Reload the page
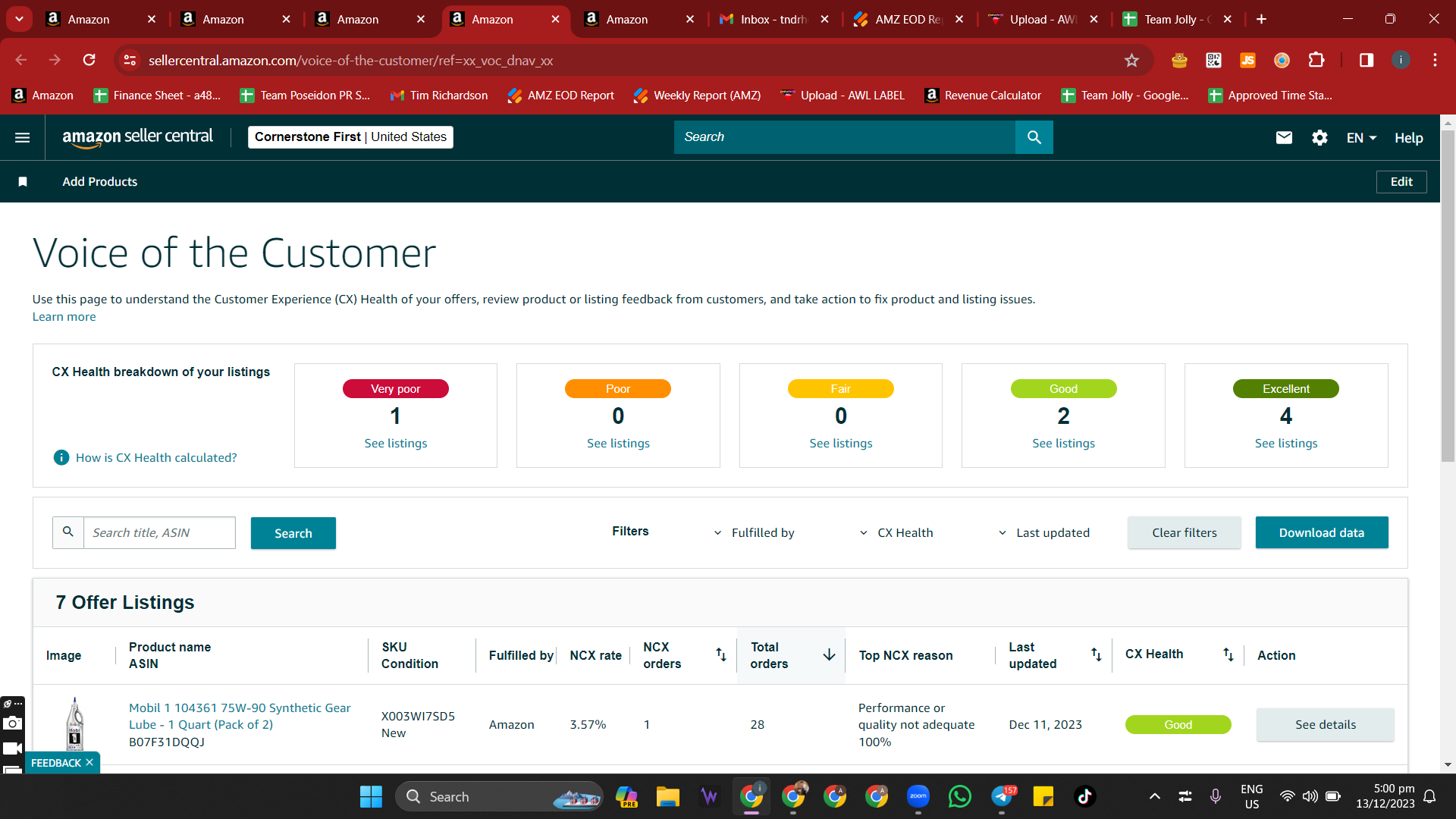 pos(89,60)
